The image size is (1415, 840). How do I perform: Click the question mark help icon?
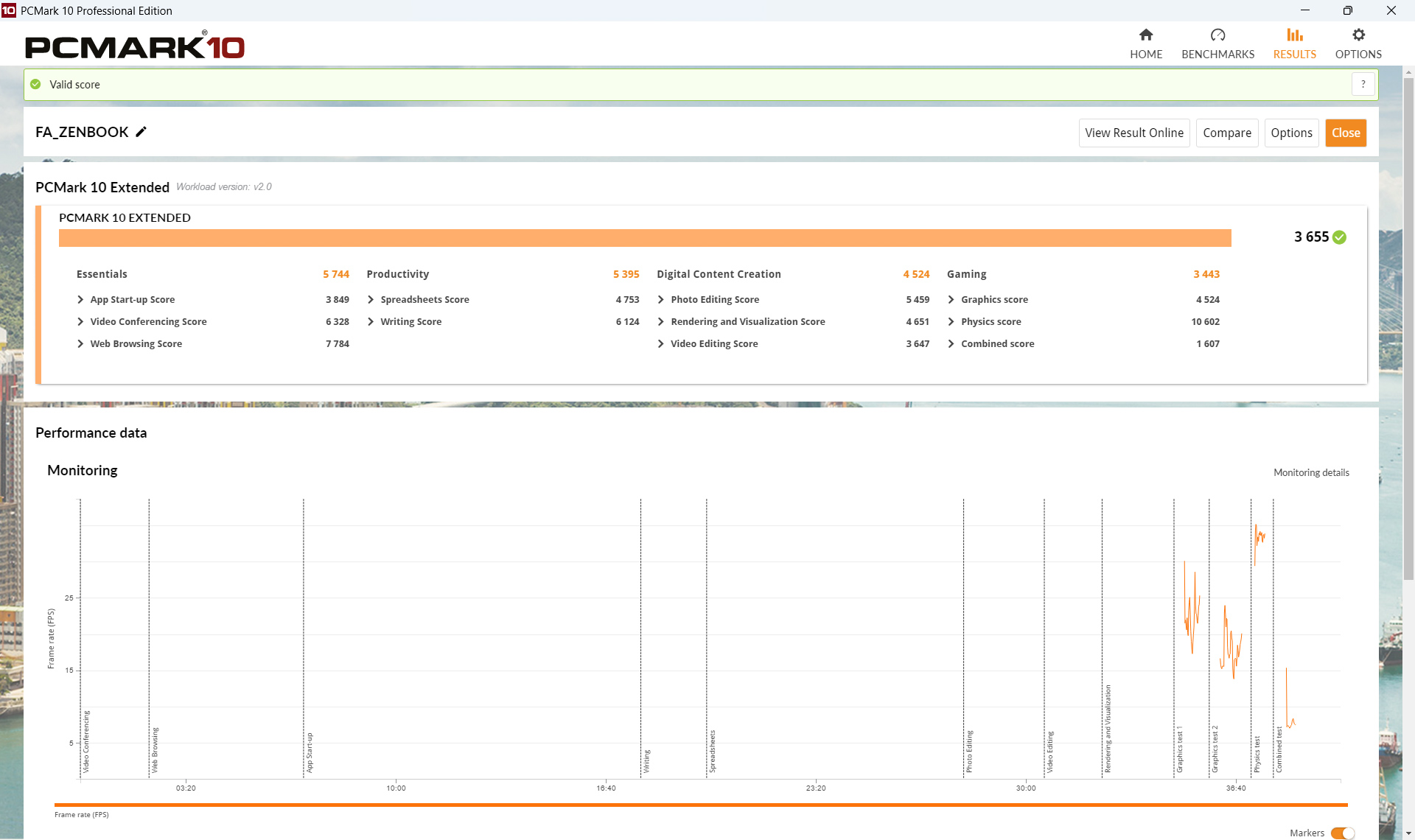click(1363, 85)
